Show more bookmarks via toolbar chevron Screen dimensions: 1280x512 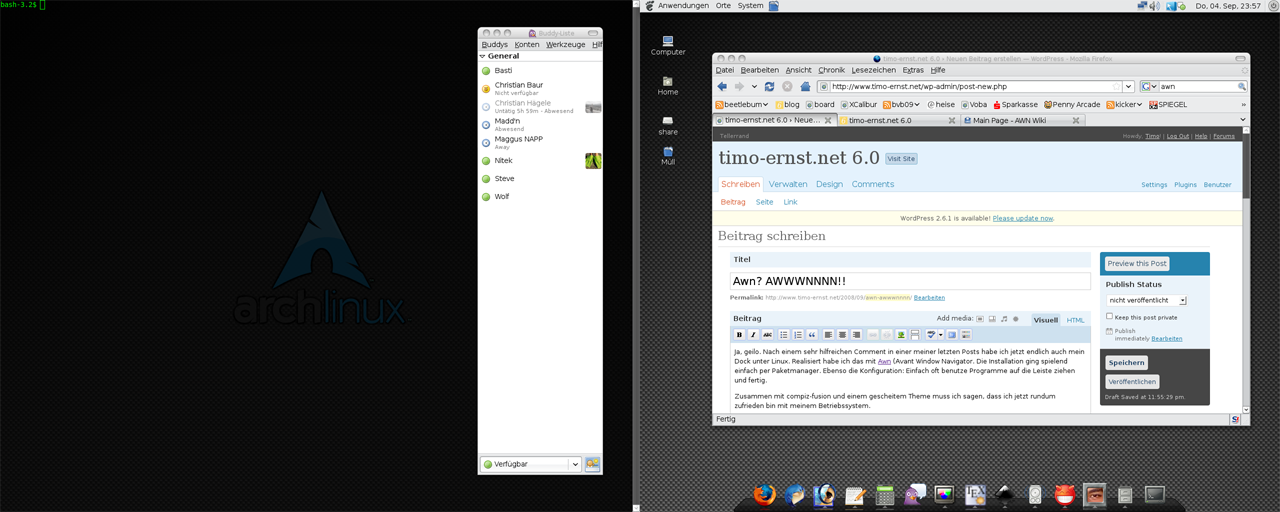1243,104
